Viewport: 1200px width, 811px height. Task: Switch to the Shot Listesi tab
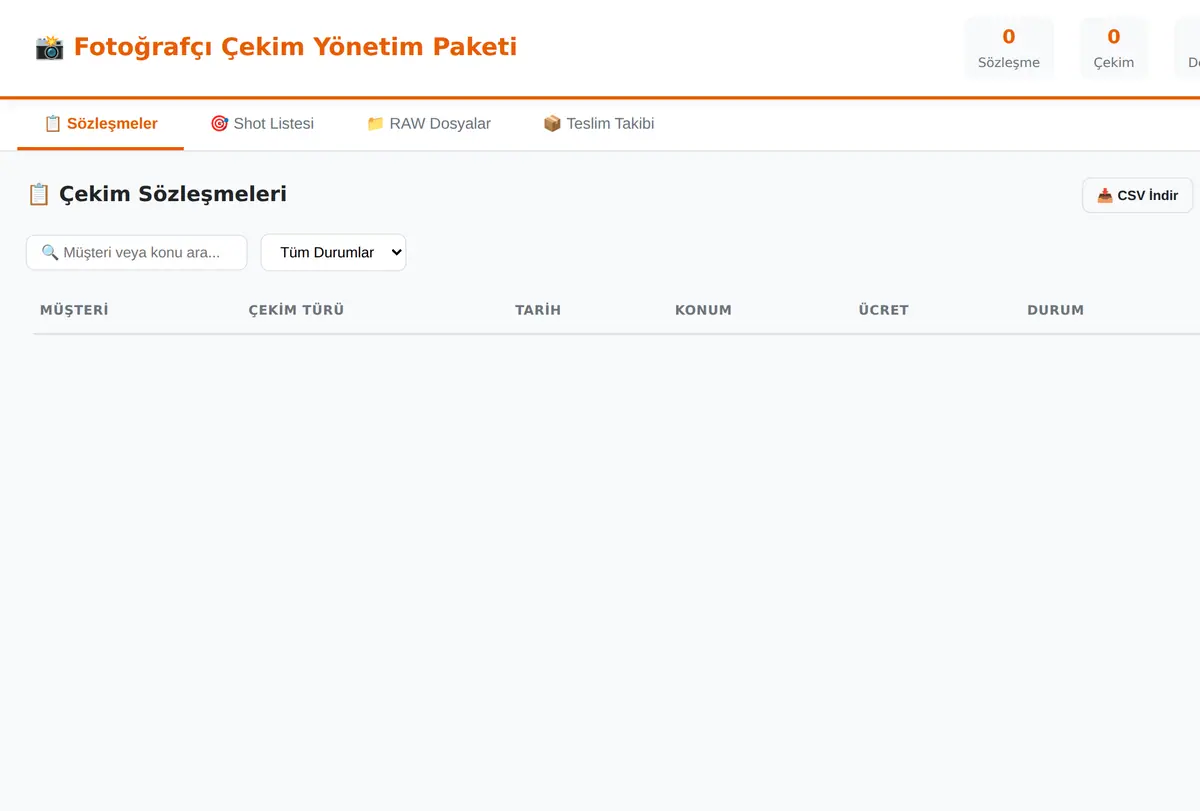pos(262,124)
